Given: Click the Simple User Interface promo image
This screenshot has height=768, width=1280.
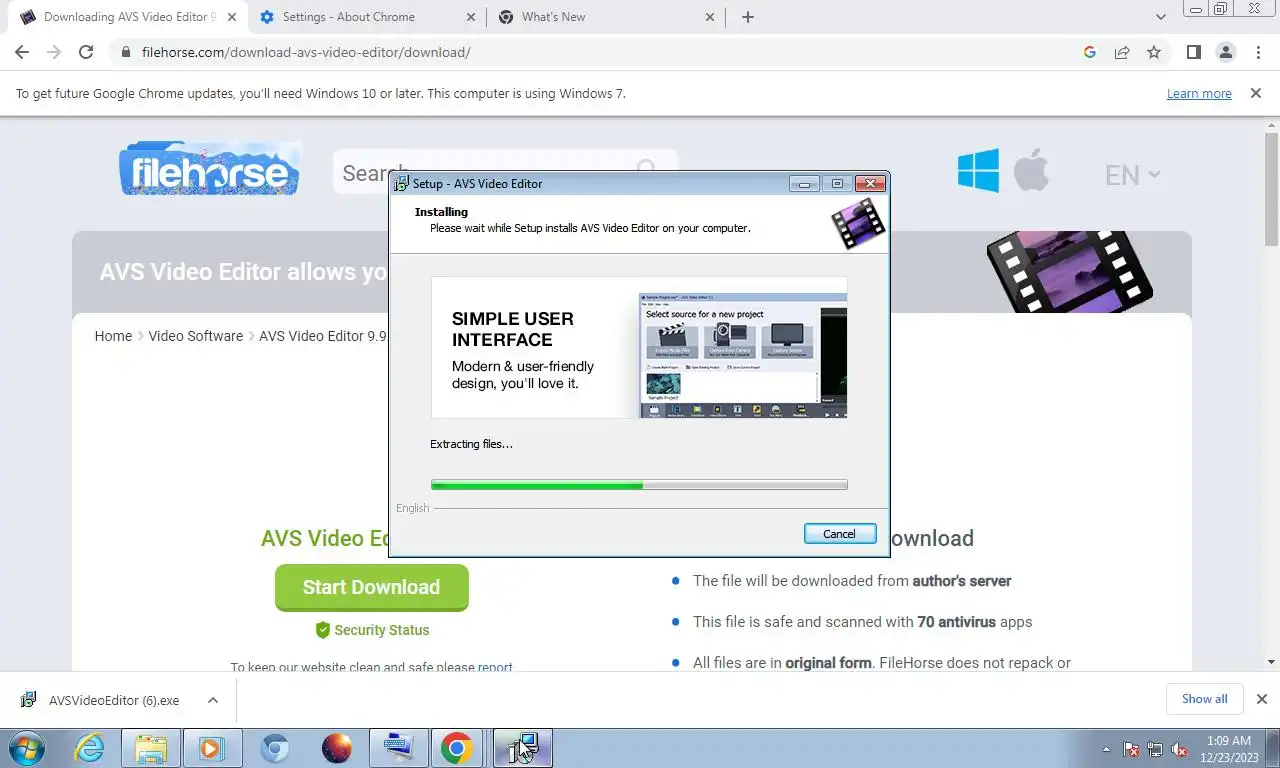Looking at the screenshot, I should [x=639, y=347].
